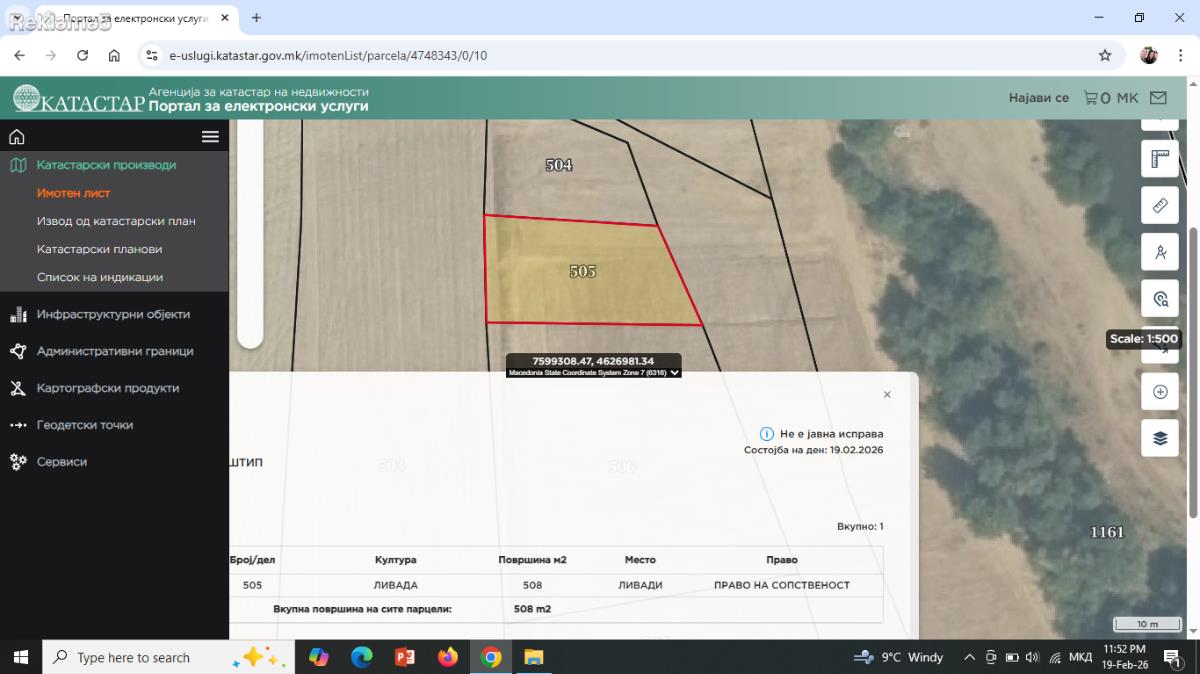Screen dimensions: 1200x674
Task: Switch the МКД keyboard language
Action: tap(1081, 657)
